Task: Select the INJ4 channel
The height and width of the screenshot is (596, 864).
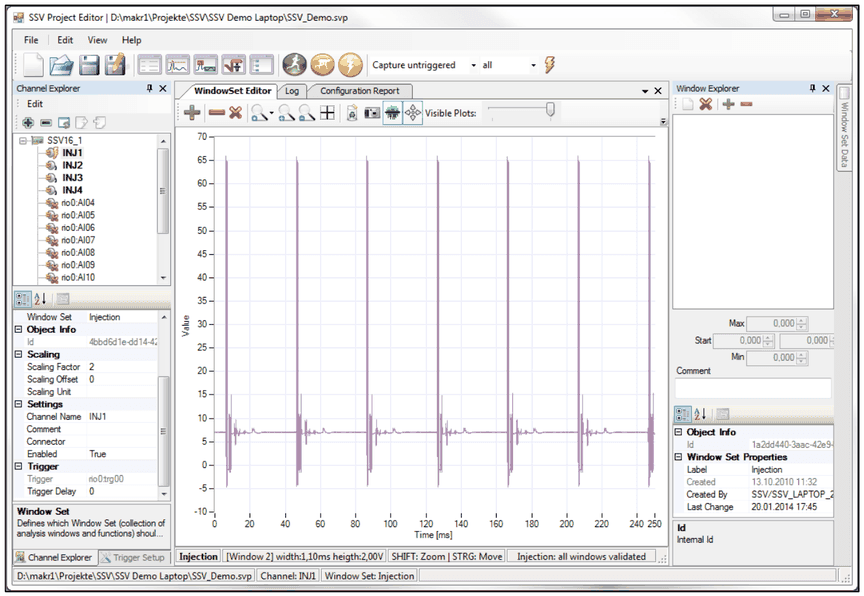Action: [72, 190]
